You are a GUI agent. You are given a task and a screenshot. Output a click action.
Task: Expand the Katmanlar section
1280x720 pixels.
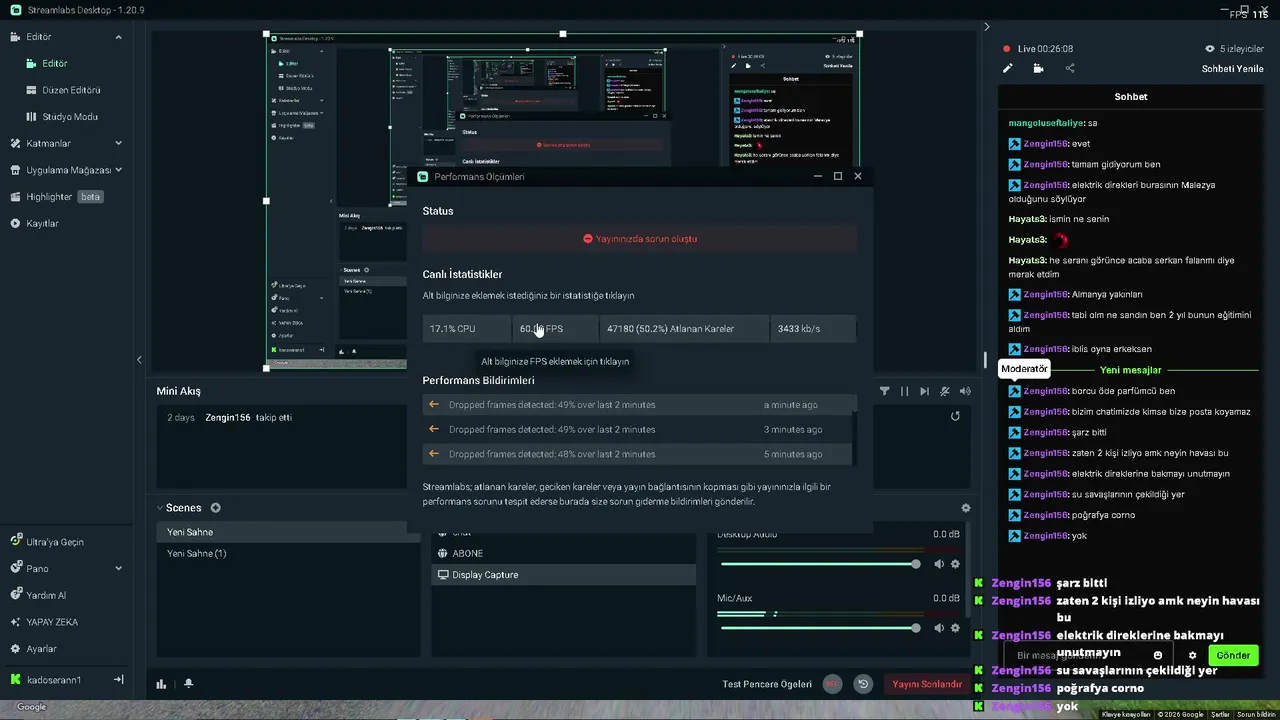click(x=118, y=143)
